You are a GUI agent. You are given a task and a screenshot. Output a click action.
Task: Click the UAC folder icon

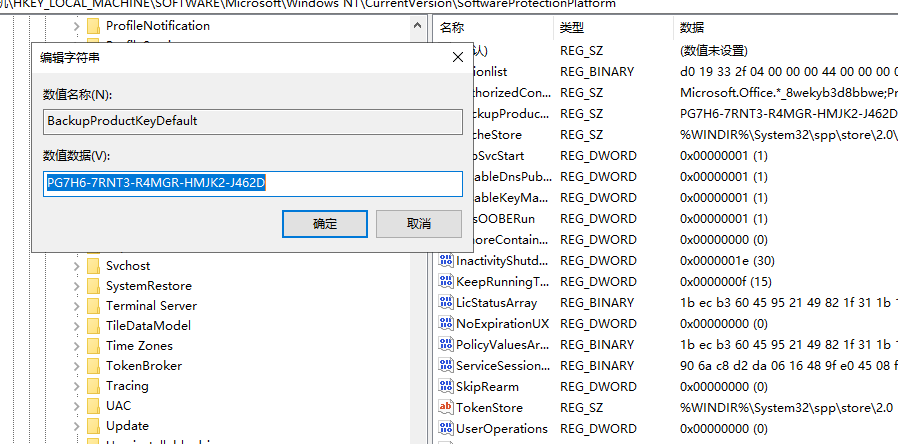click(x=93, y=406)
